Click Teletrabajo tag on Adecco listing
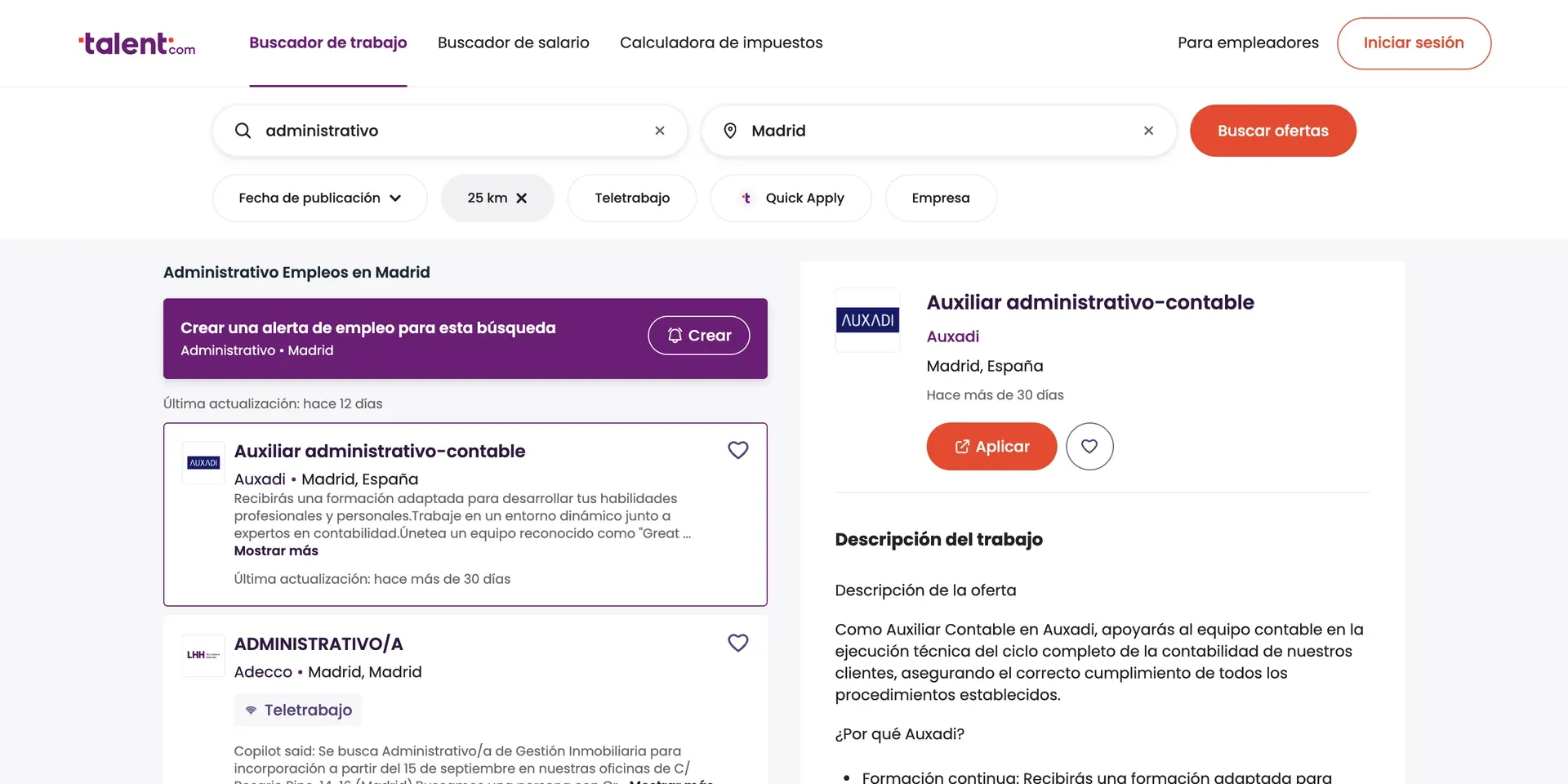Image resolution: width=1568 pixels, height=784 pixels. [298, 710]
